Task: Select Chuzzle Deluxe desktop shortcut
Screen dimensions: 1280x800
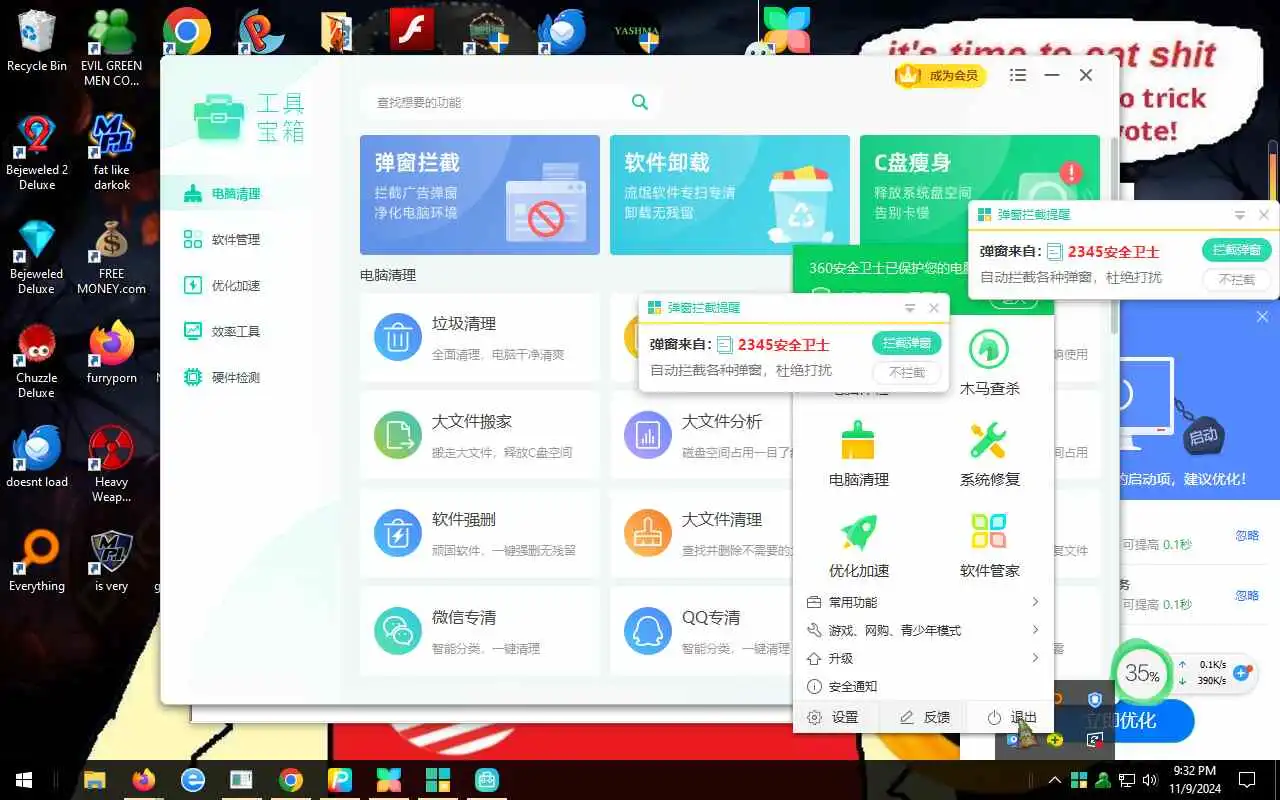Action: [x=37, y=362]
